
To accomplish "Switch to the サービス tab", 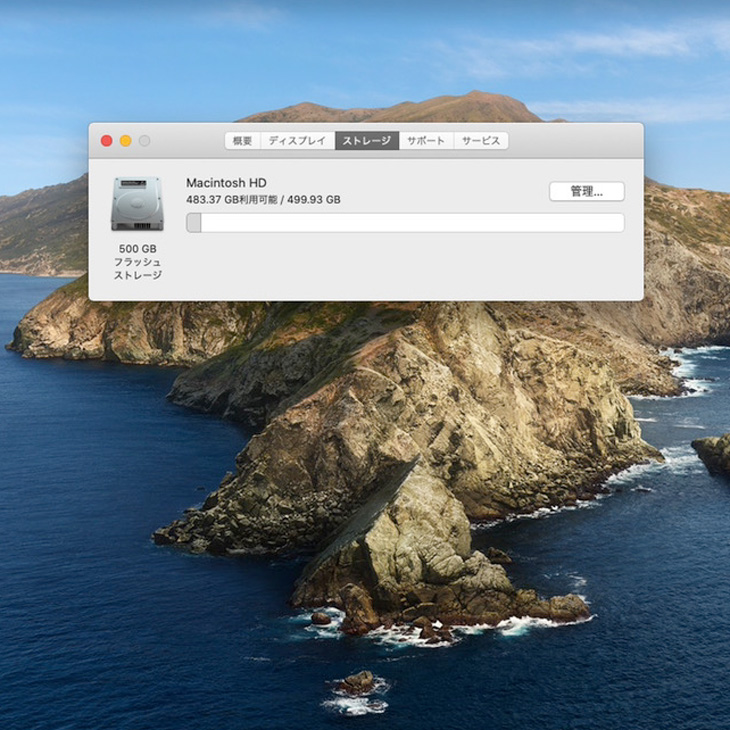I will pos(481,141).
